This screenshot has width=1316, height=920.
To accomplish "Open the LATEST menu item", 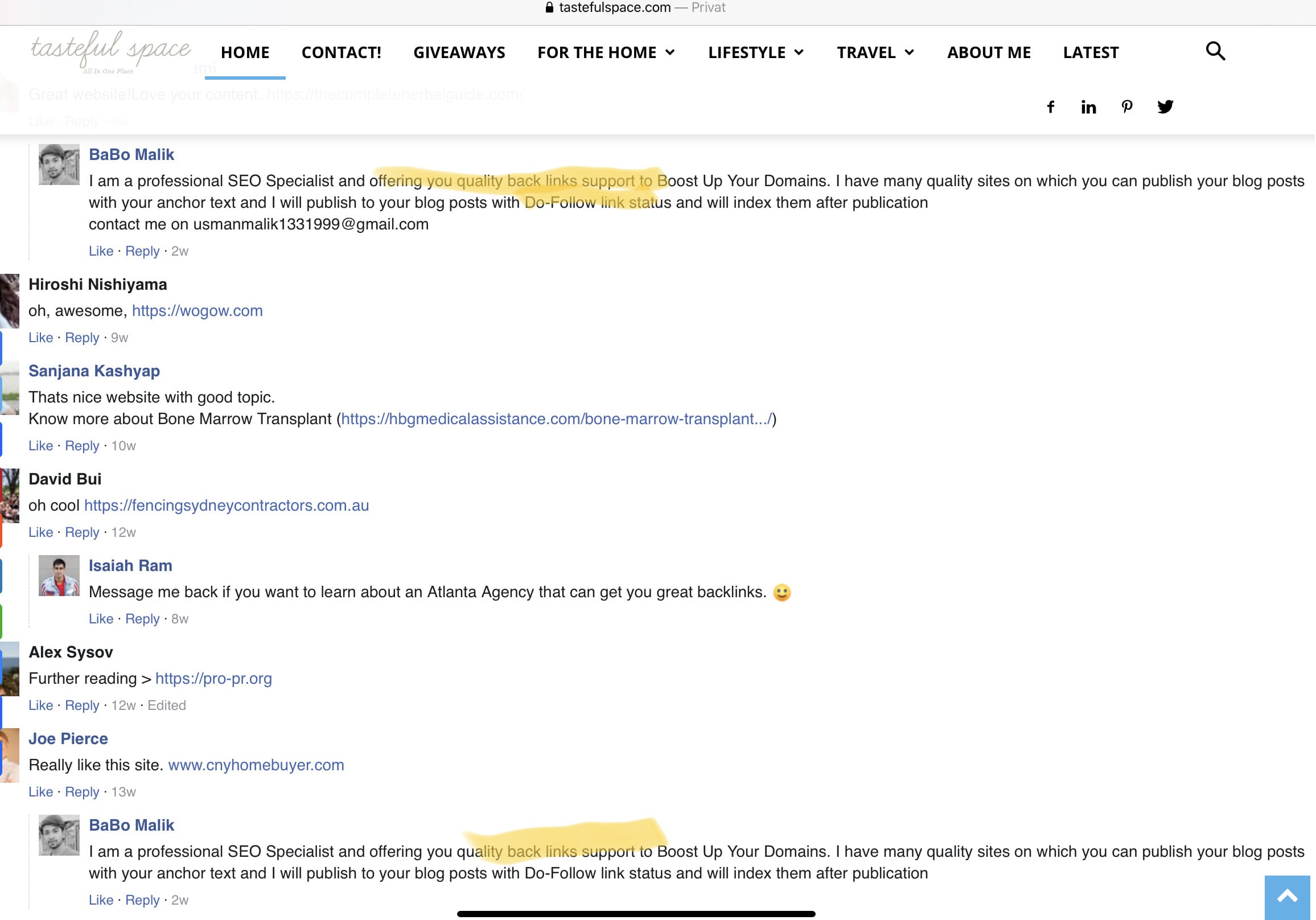I will coord(1091,53).
